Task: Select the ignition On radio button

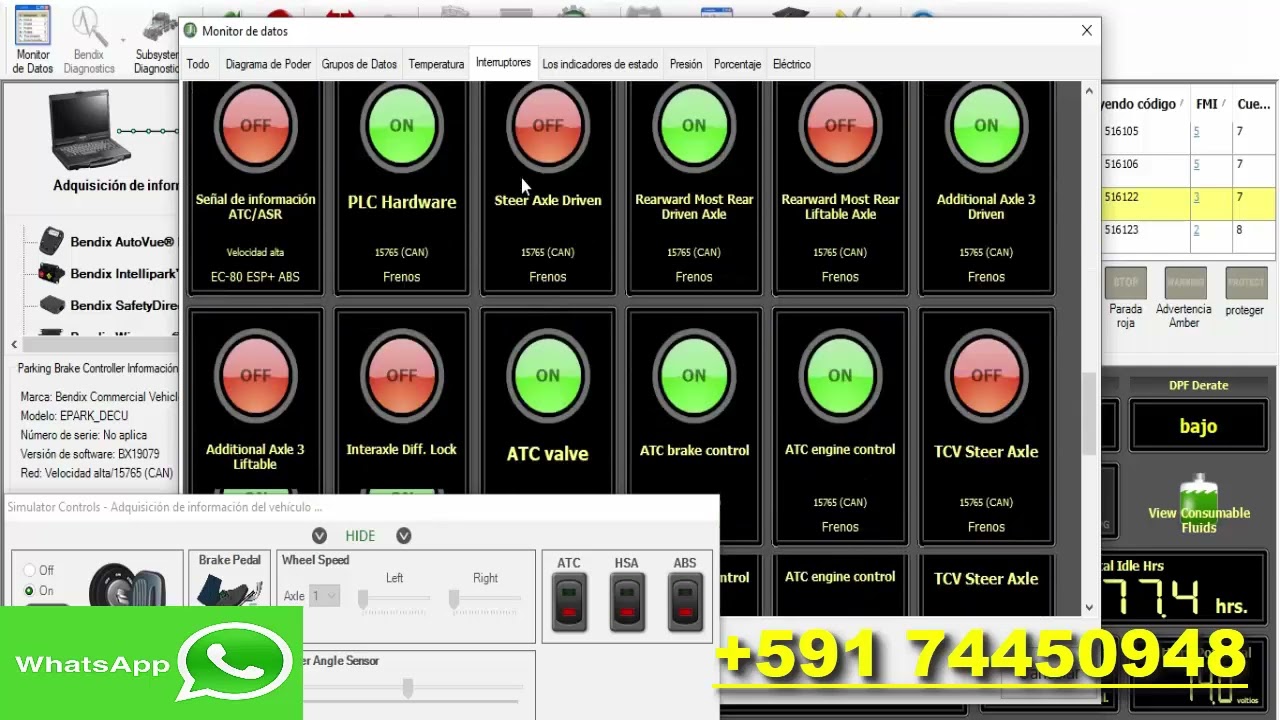Action: coord(29,591)
